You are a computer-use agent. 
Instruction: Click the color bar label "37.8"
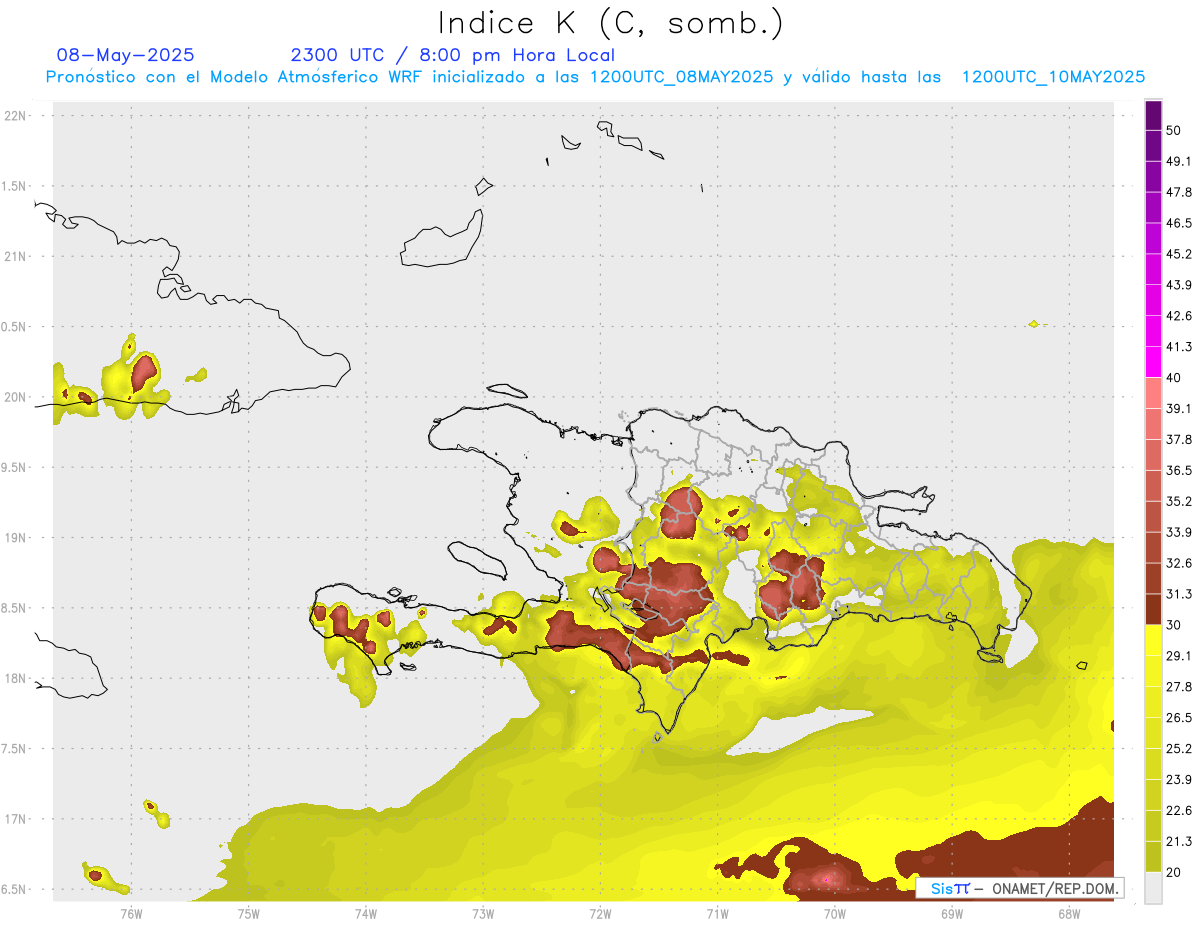pyautogui.click(x=1179, y=440)
